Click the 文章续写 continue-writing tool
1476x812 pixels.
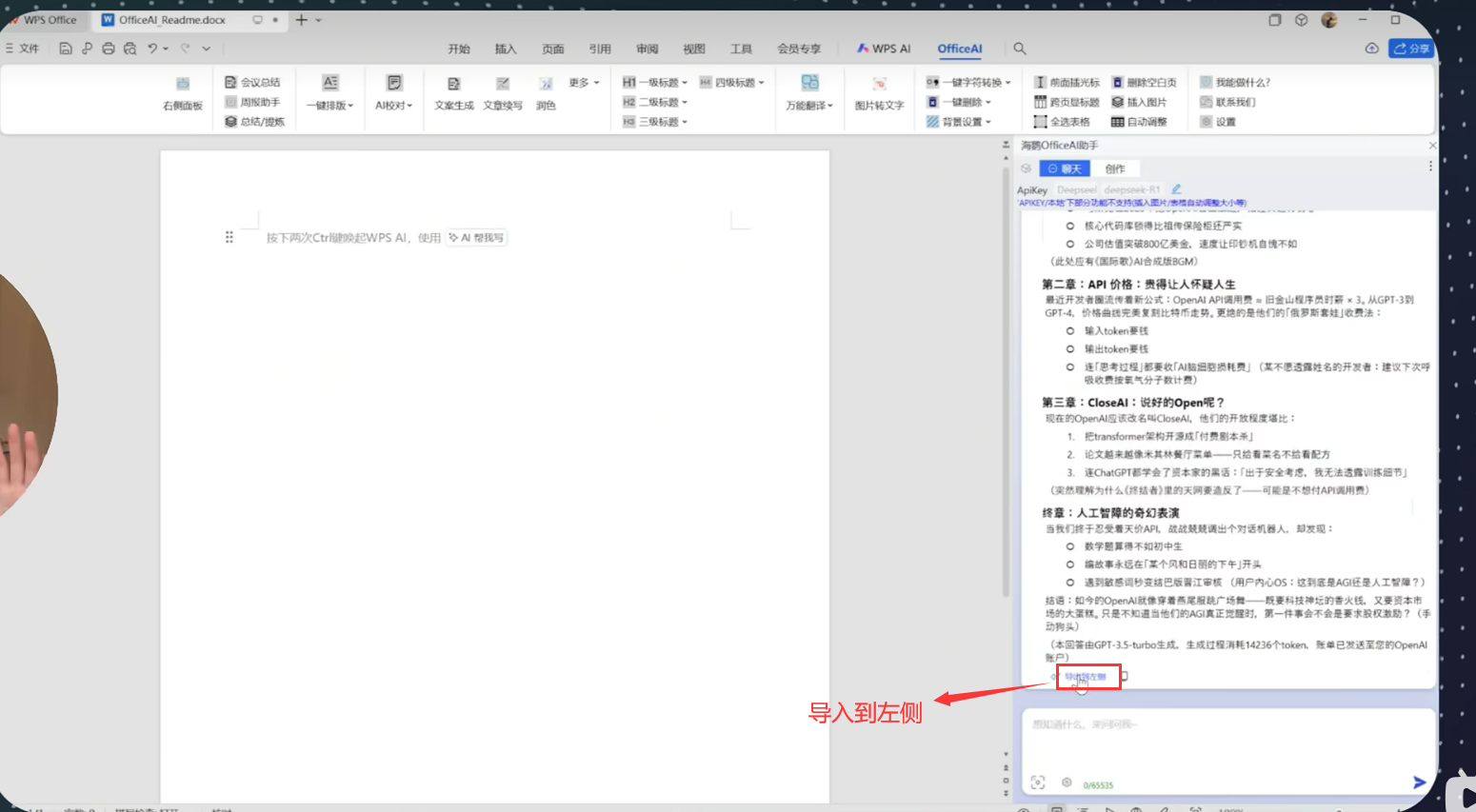[x=503, y=93]
